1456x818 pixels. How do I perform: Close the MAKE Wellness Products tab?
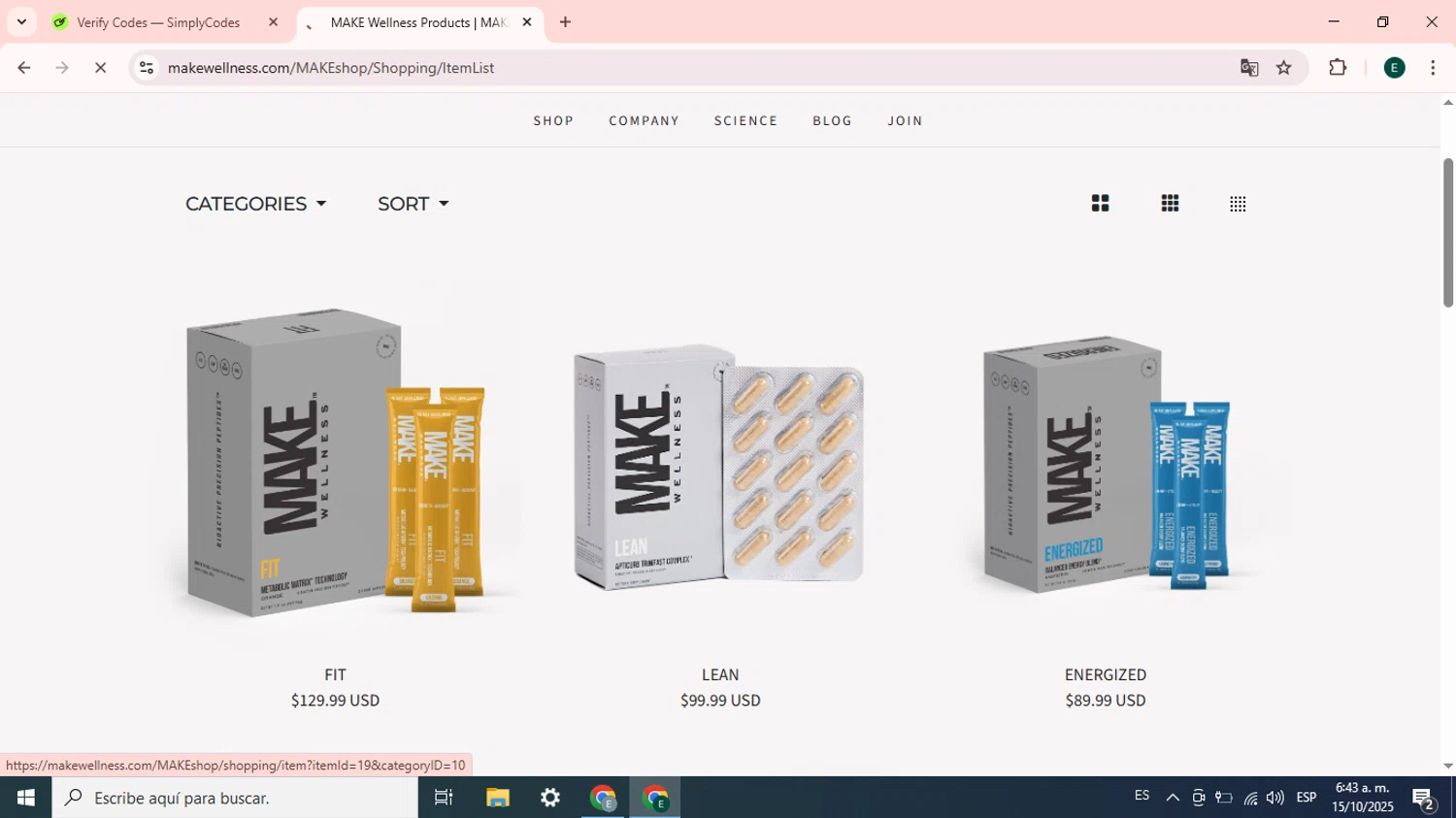click(x=527, y=22)
